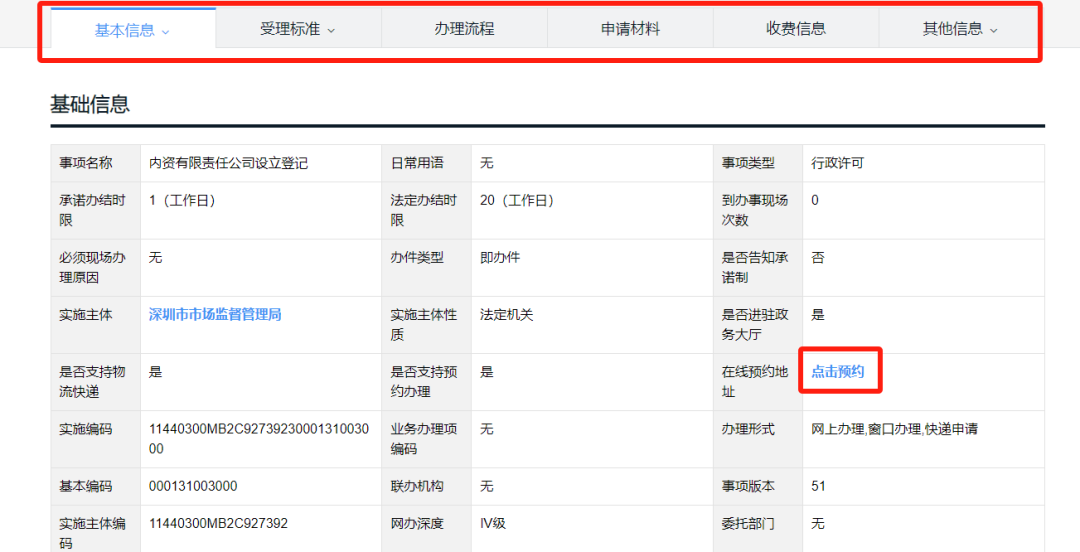Expand the 其他信息 tab dropdown arrow
1080x552 pixels.
pos(994,31)
